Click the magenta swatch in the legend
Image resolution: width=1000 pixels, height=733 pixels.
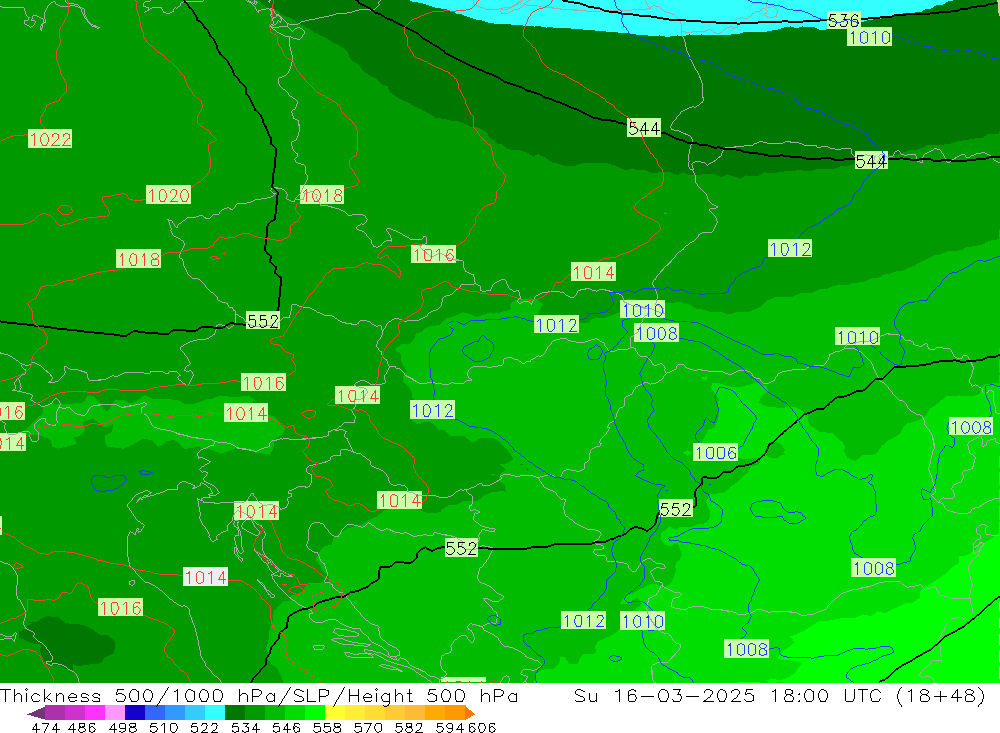(95, 713)
